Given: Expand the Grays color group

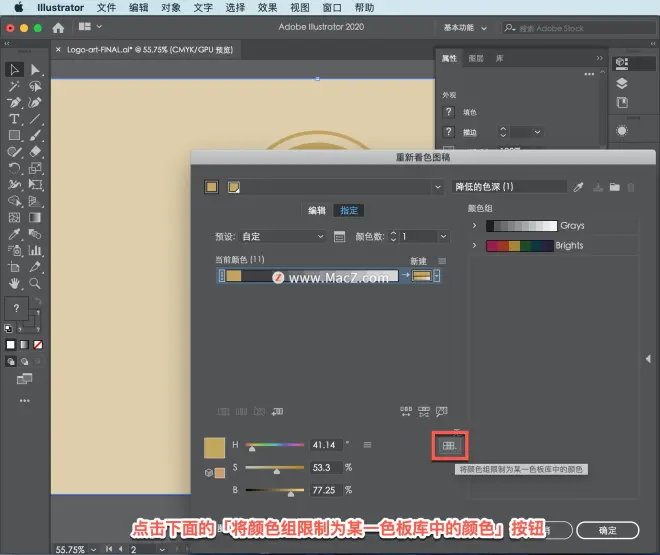Looking at the screenshot, I should [x=474, y=226].
